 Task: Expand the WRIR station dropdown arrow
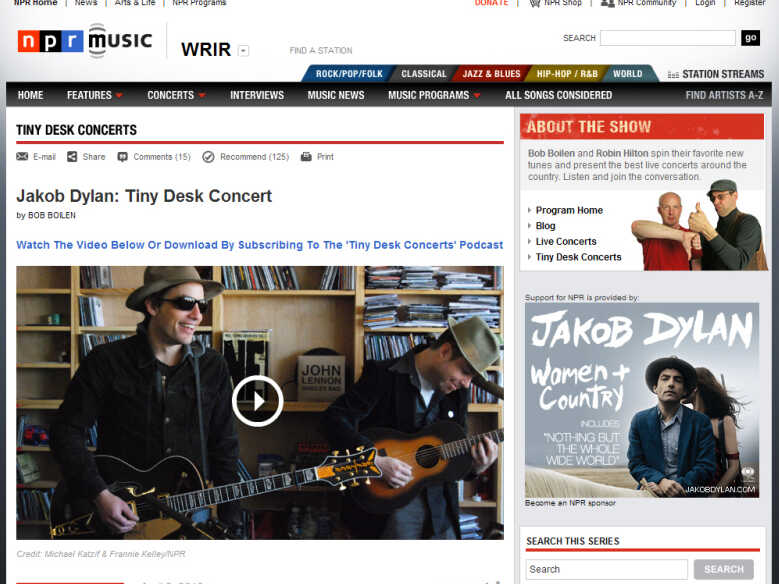[243, 51]
